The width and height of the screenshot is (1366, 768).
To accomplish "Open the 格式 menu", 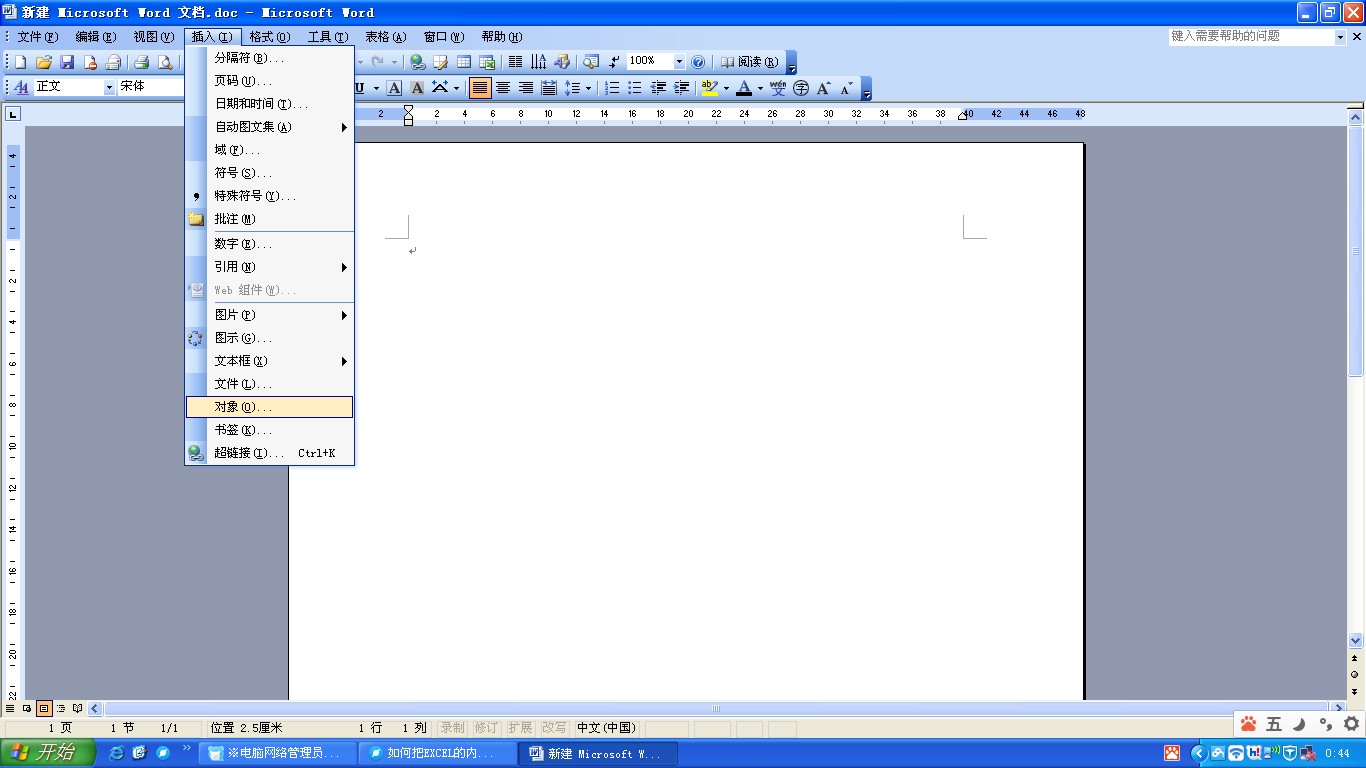I will tap(270, 37).
